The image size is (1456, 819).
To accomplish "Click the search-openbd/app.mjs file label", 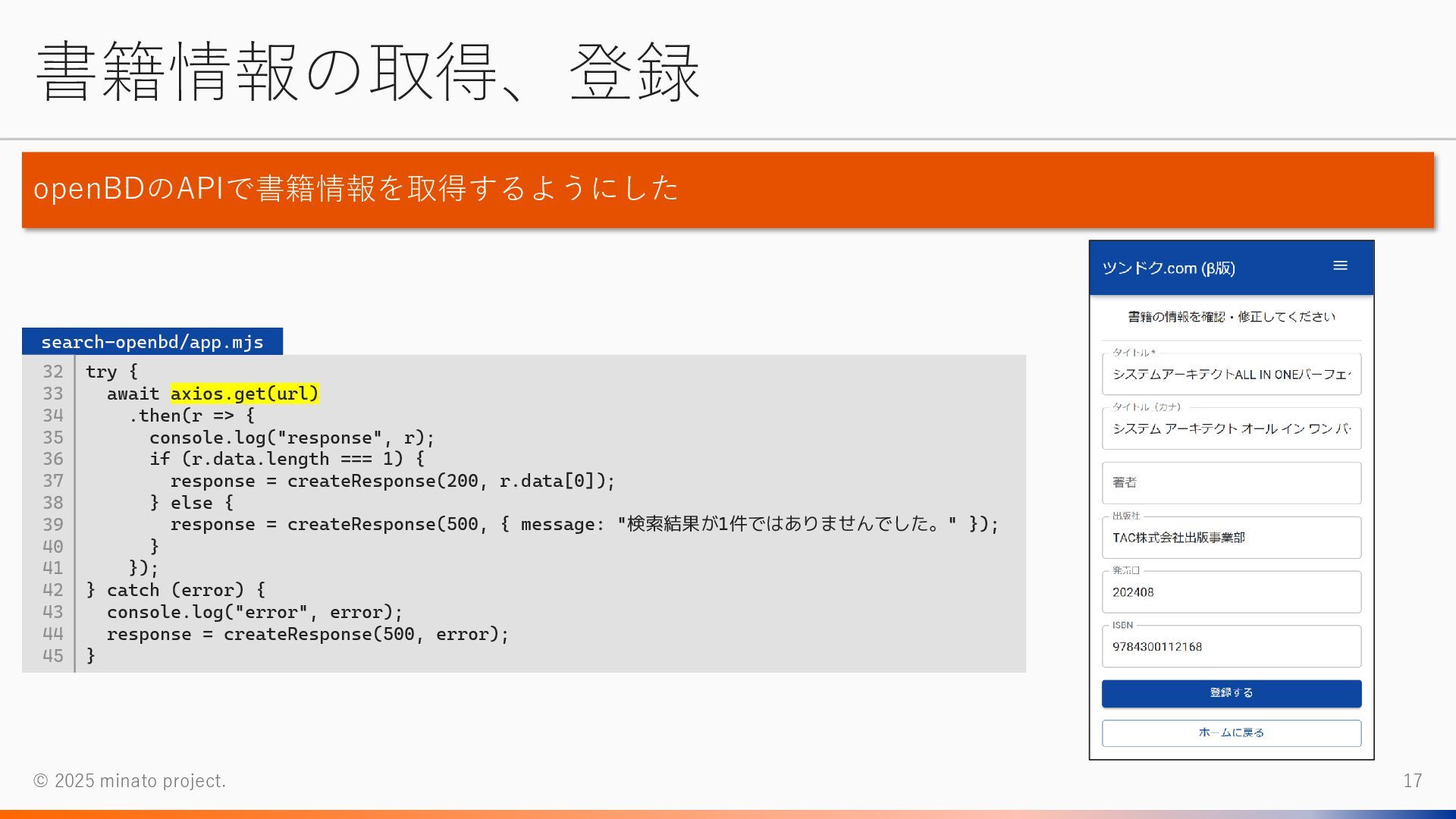I will pyautogui.click(x=152, y=342).
